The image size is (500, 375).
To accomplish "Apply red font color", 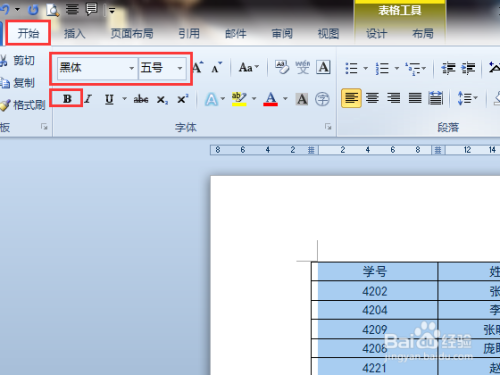I will [x=270, y=99].
